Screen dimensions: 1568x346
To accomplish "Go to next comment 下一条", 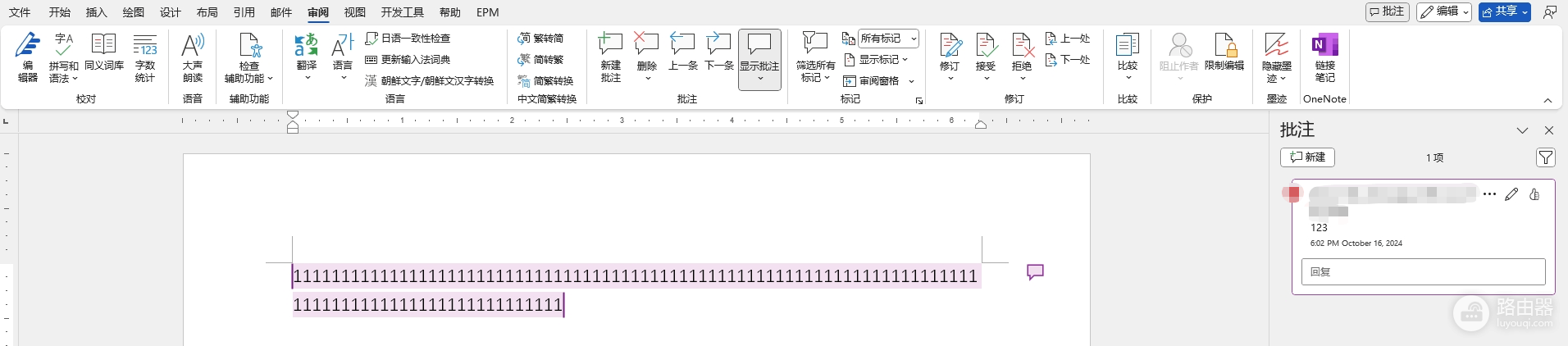I will (x=719, y=52).
